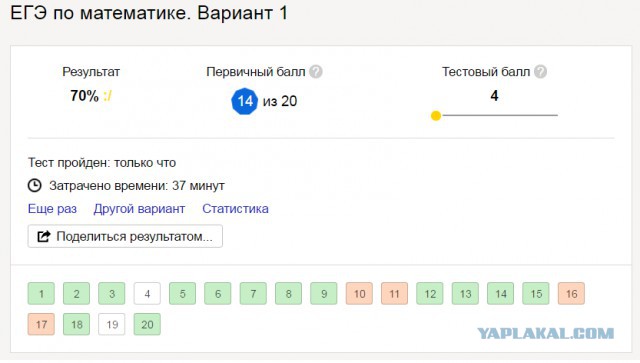Open question 1 green tile
Screen dimensions: 640x363
pos(41,294)
